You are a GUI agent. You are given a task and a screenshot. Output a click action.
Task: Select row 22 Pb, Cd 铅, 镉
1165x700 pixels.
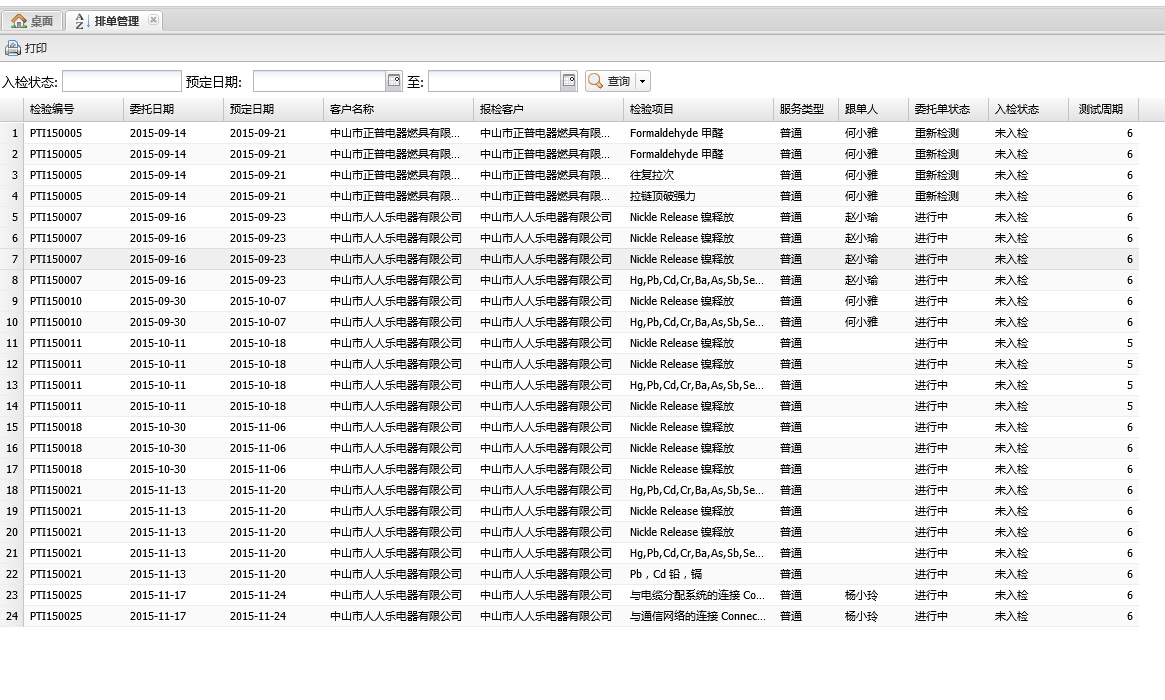(x=666, y=574)
